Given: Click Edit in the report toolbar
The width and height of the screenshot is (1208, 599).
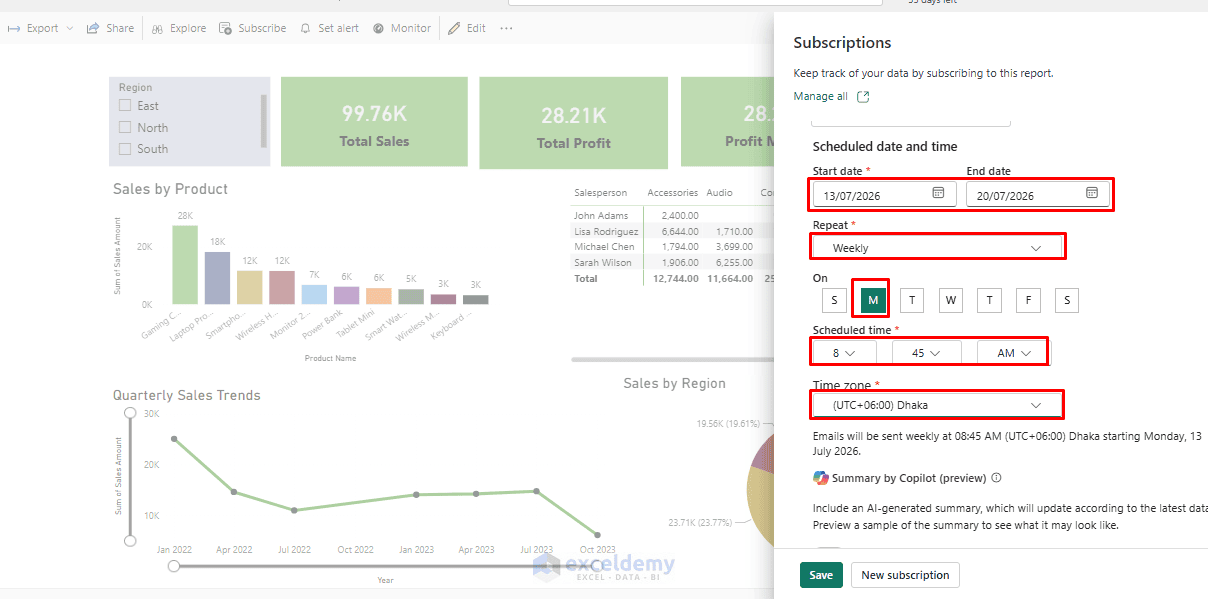Looking at the screenshot, I should point(467,28).
